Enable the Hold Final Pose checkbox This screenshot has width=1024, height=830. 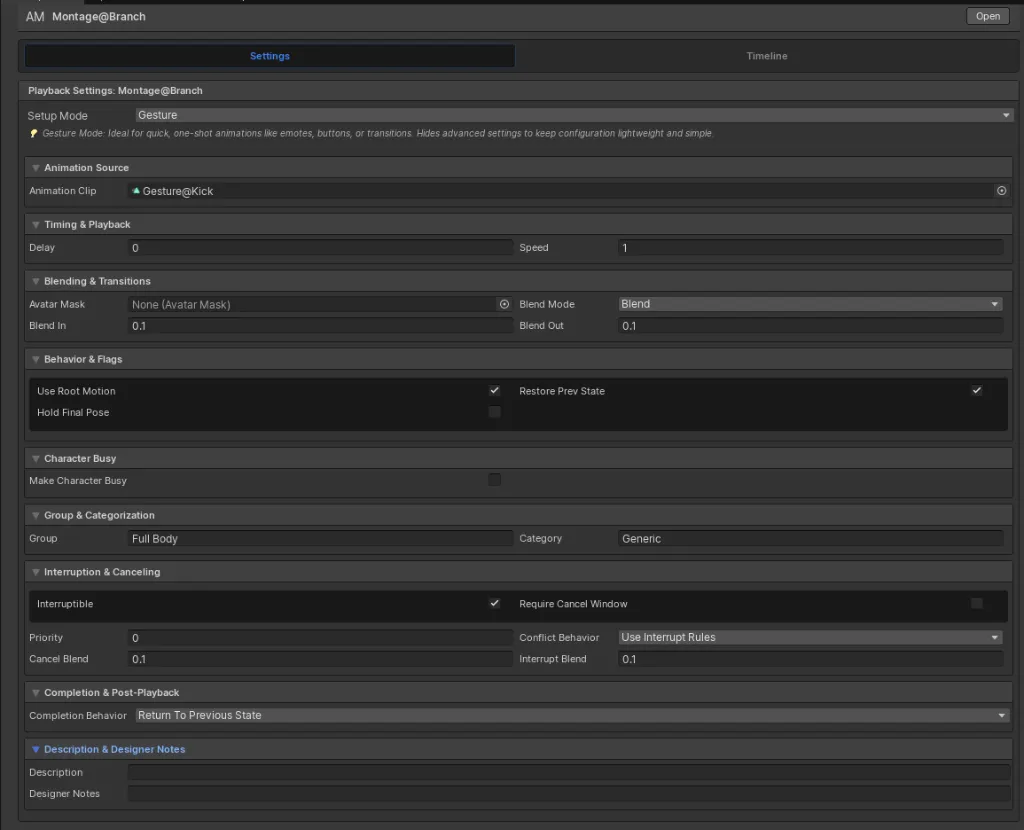pos(494,412)
